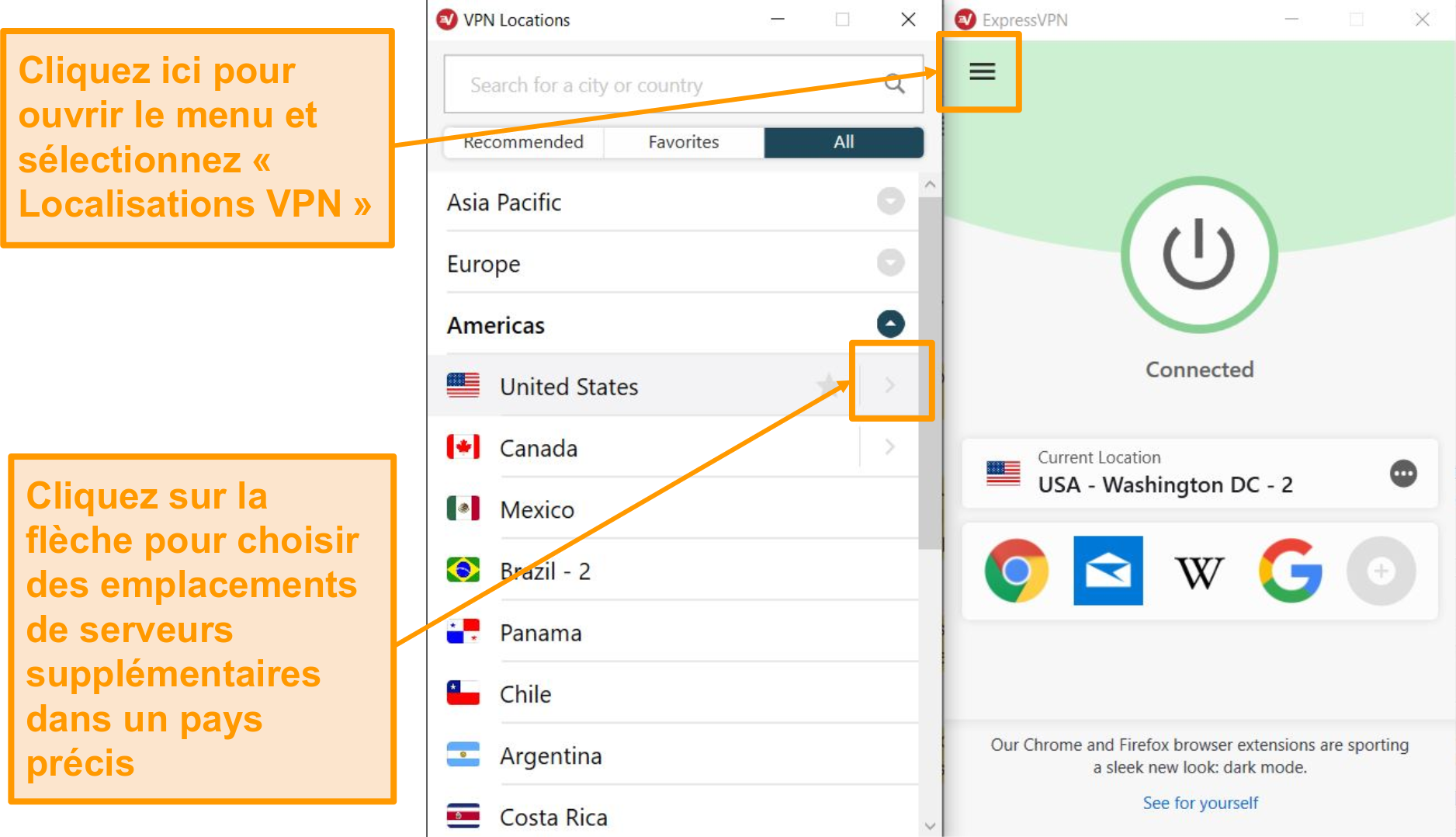Click the Canada flag icon
The width and height of the screenshot is (1456, 837).
click(463, 447)
